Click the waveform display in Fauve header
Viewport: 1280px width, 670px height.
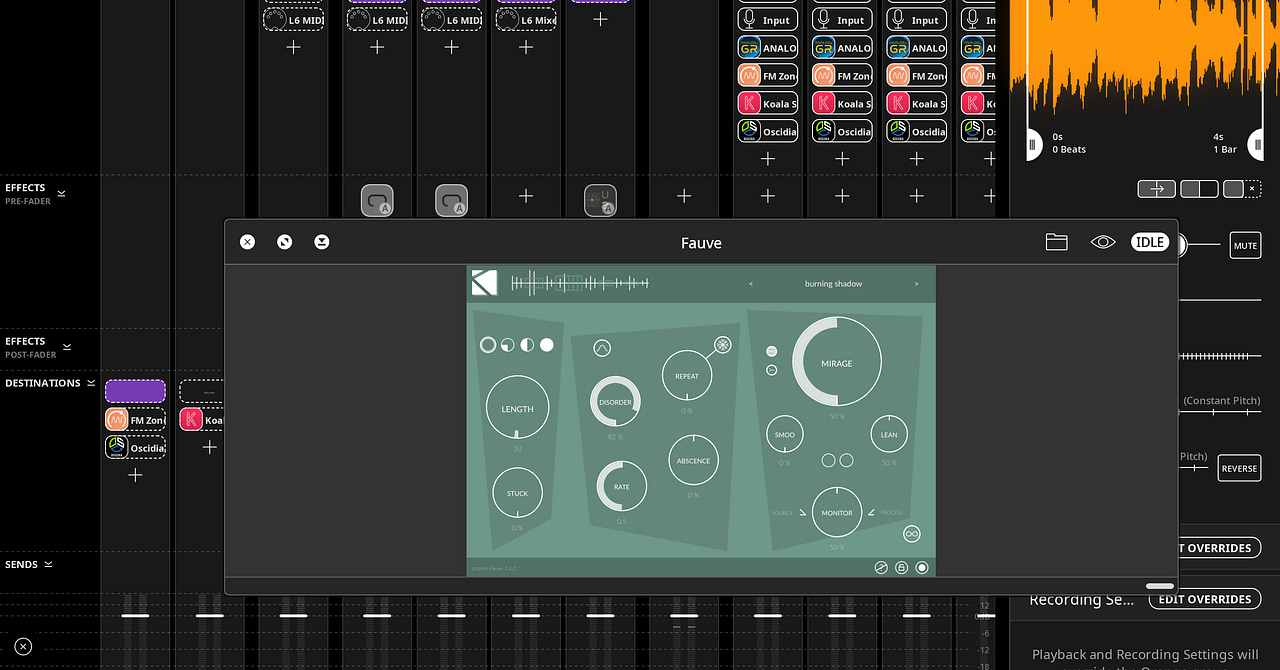pyautogui.click(x=580, y=283)
